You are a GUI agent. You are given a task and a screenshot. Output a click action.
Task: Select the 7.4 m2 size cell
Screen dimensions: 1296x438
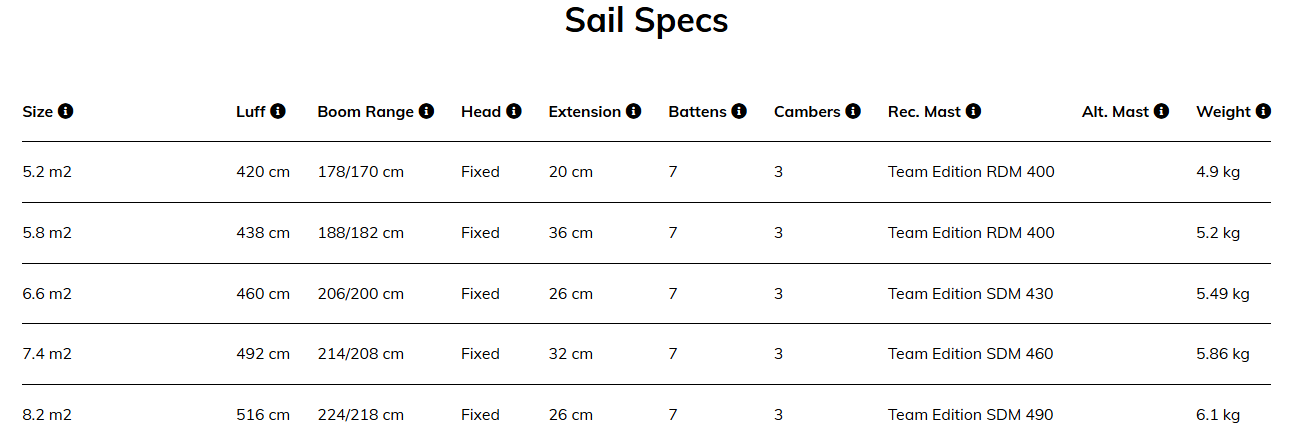47,354
